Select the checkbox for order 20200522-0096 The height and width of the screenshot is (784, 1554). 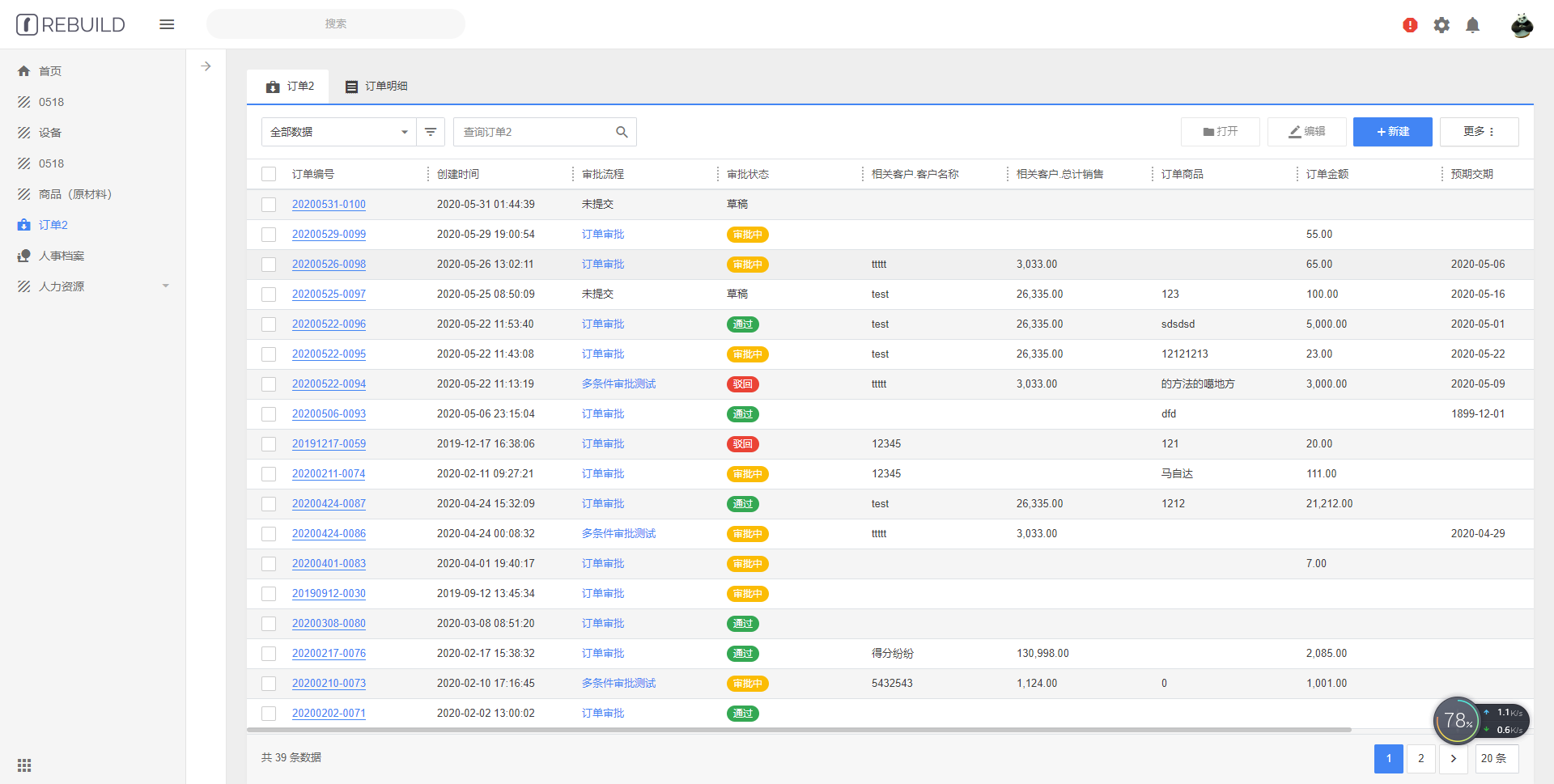tap(269, 324)
